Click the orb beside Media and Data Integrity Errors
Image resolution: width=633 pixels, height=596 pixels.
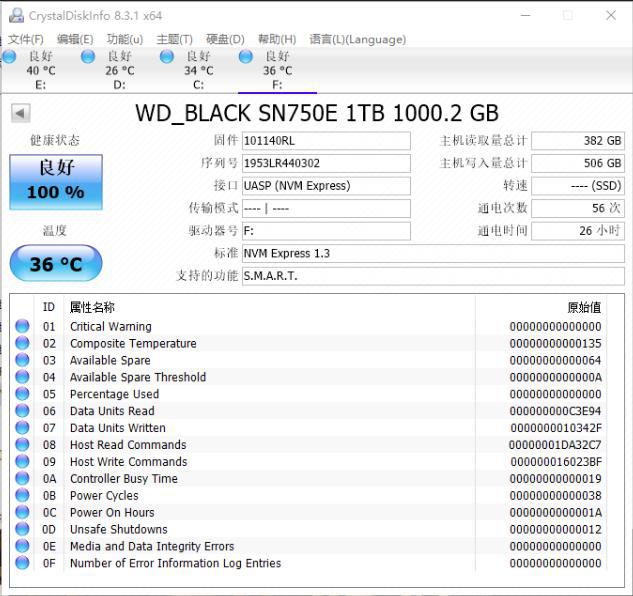coord(22,546)
